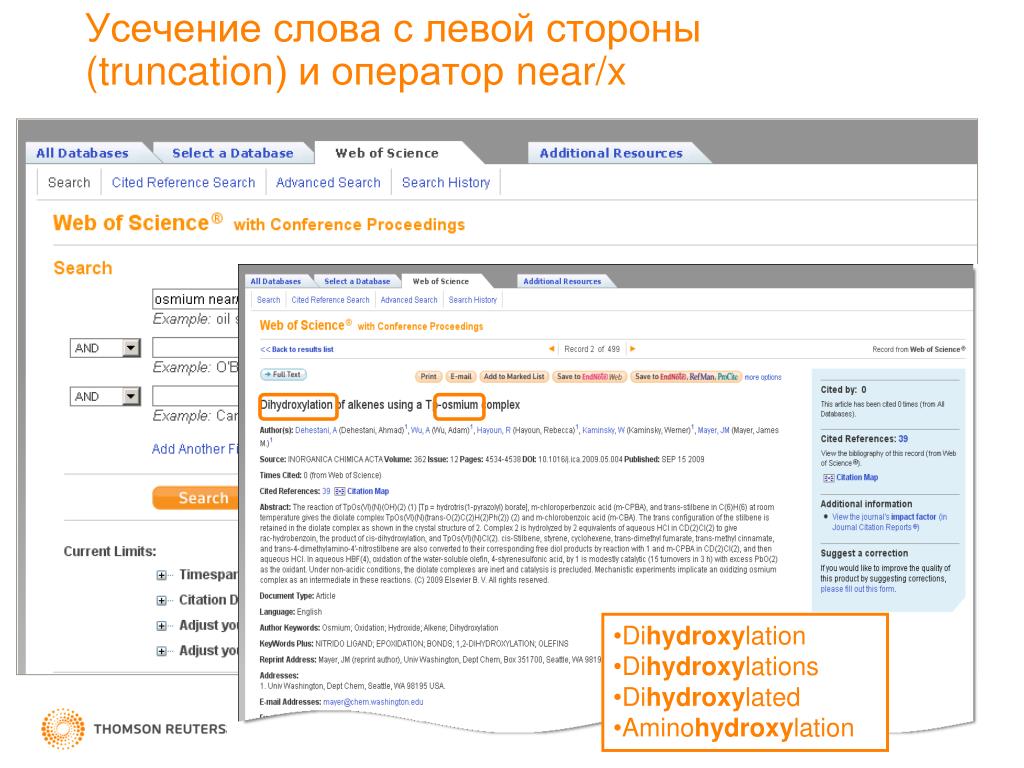Open author link 'Dehestani, A'
The image size is (1024, 768).
tap(316, 430)
